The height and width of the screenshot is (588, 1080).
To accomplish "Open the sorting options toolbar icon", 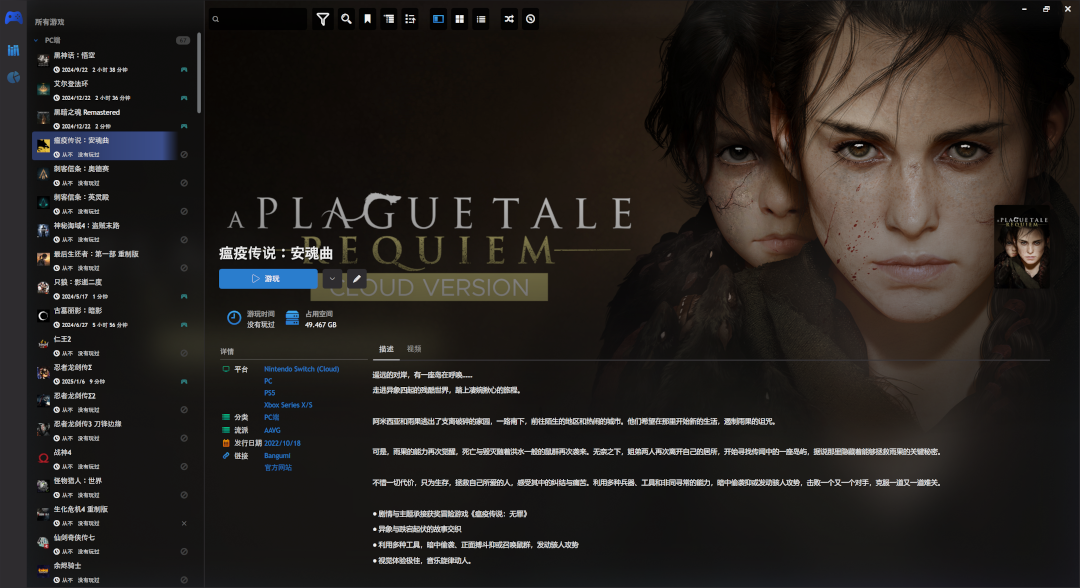I will click(x=411, y=19).
